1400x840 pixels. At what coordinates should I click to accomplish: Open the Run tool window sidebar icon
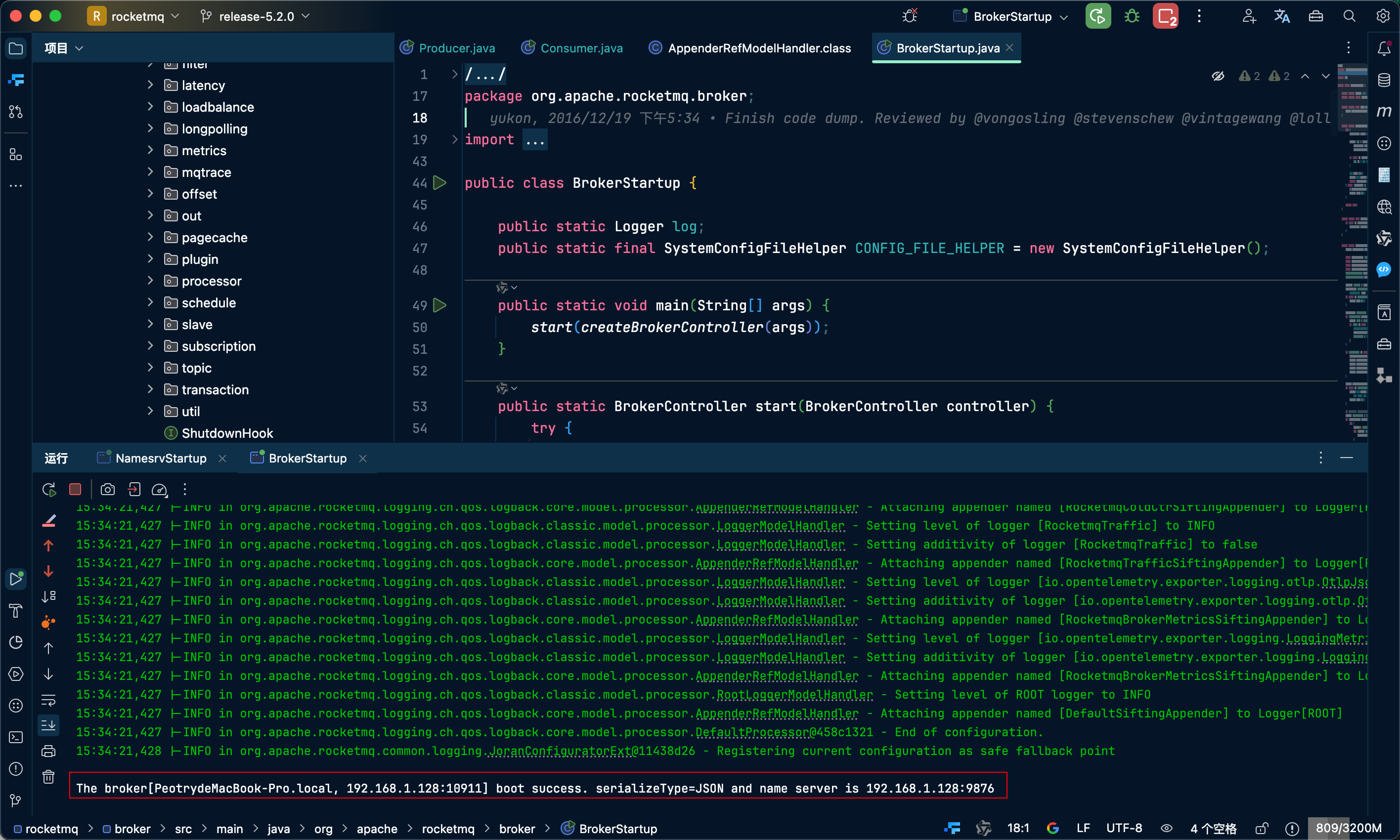click(16, 579)
